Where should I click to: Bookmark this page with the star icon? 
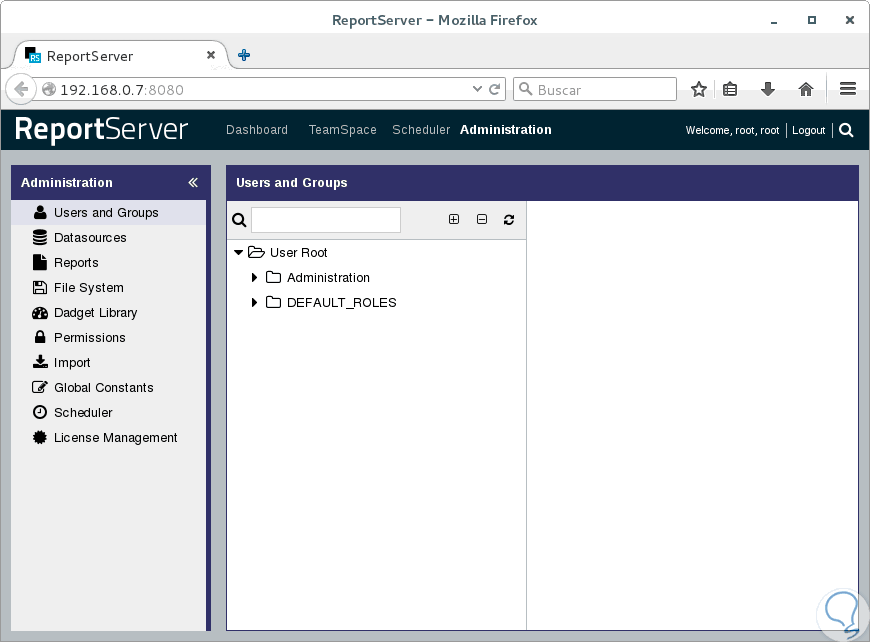tap(699, 89)
